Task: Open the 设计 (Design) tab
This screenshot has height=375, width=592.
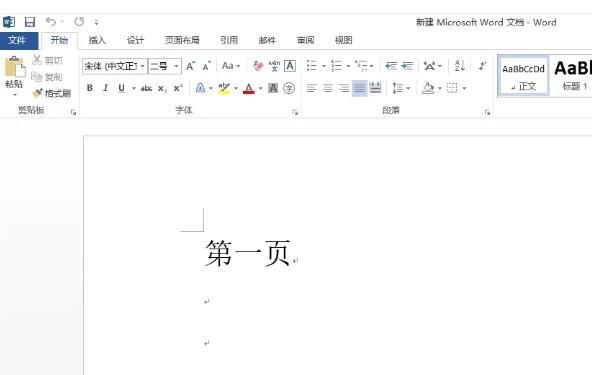Action: (135, 40)
